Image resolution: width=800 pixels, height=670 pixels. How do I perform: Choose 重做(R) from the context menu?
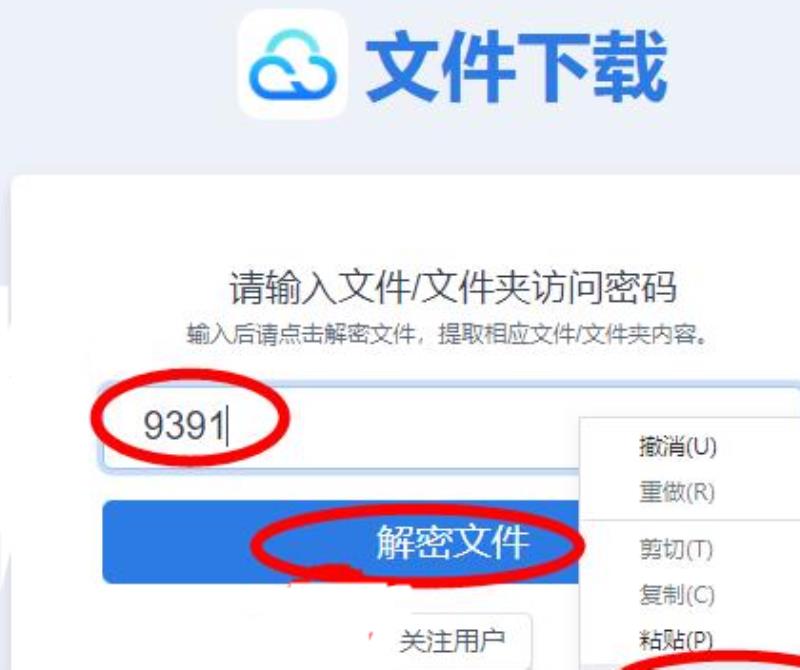click(x=677, y=492)
